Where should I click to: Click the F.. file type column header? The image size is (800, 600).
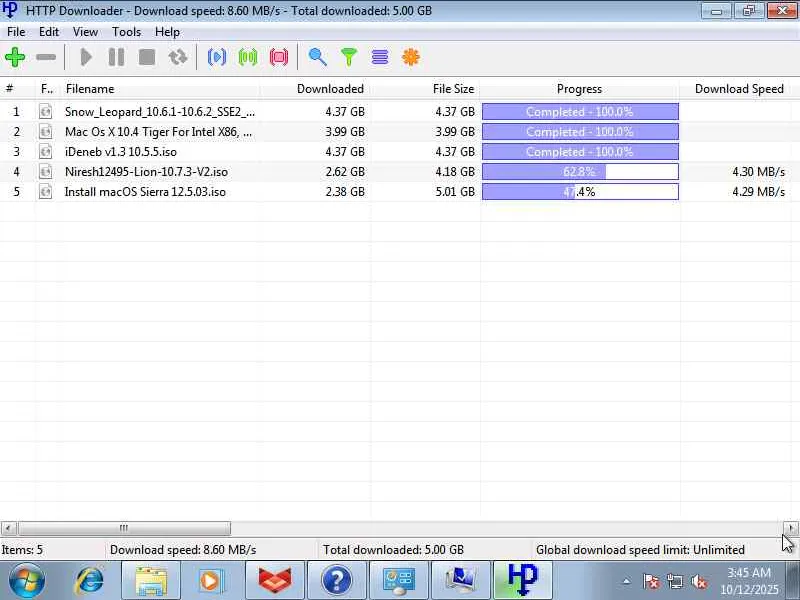47,89
